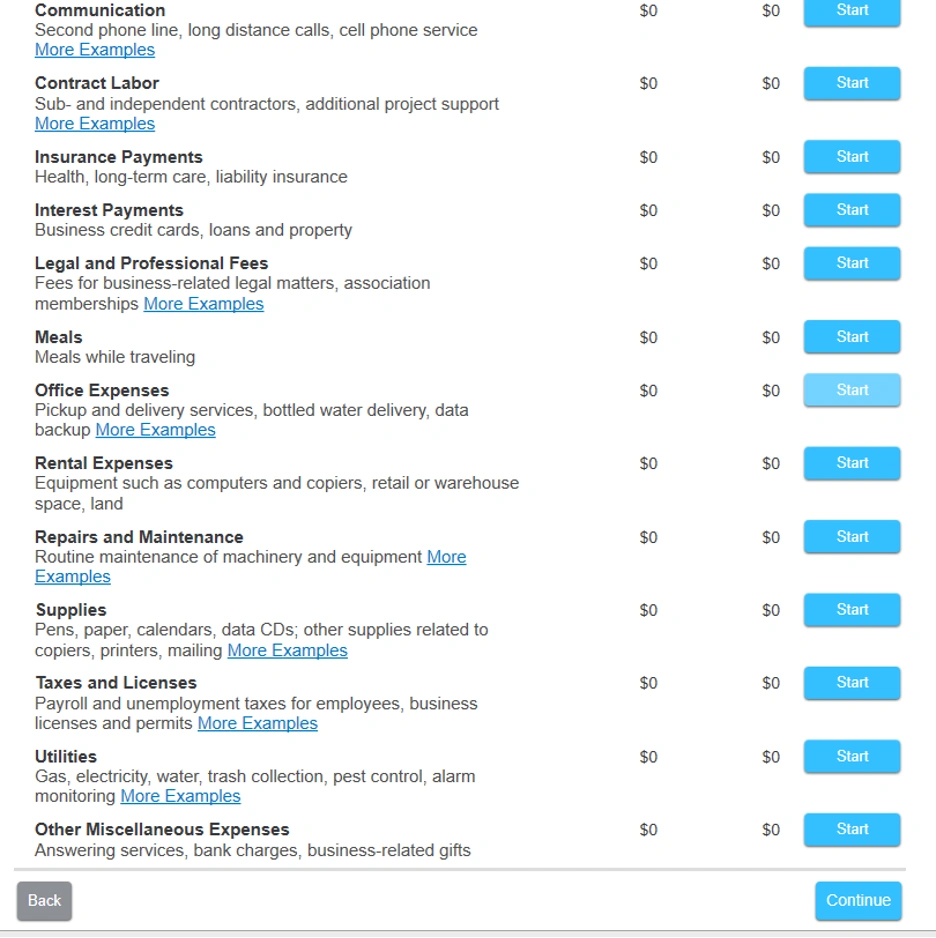The height and width of the screenshot is (938, 936).
Task: Start the Rental Expenses section
Action: click(x=852, y=463)
